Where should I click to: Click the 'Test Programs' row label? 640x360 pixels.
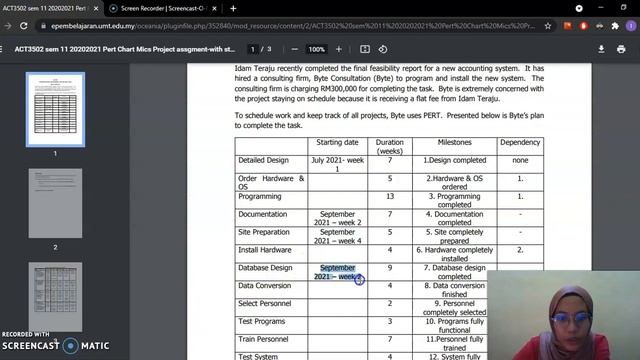[x=261, y=322]
